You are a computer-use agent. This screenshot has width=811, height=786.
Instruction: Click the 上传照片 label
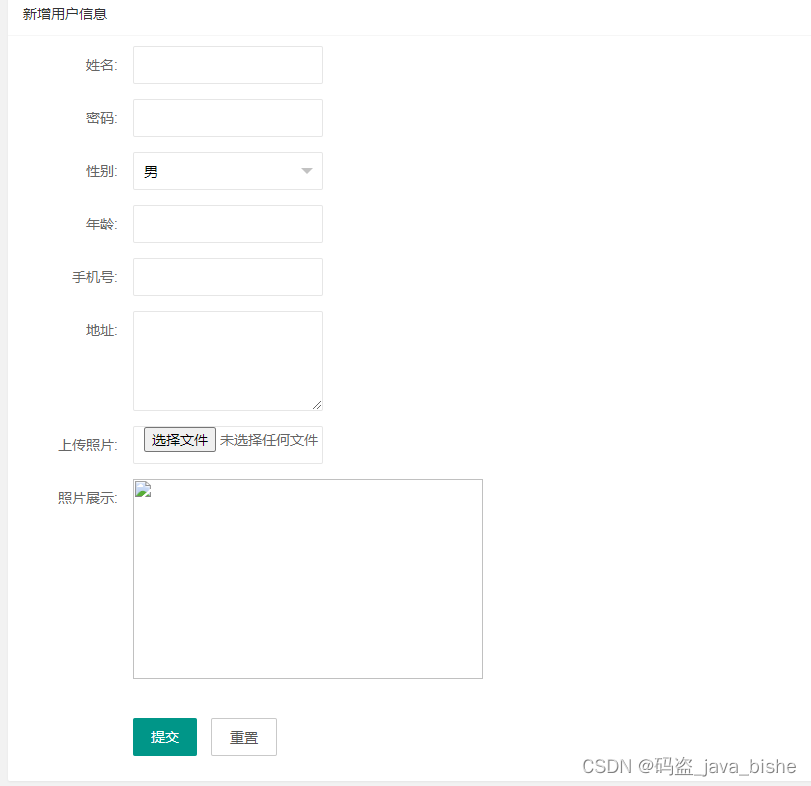point(87,445)
